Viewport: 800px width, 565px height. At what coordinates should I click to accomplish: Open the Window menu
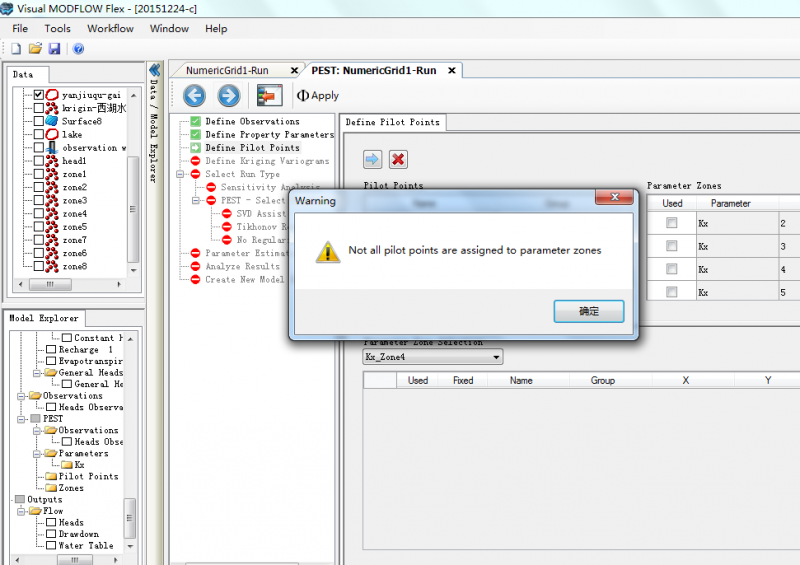(x=169, y=29)
